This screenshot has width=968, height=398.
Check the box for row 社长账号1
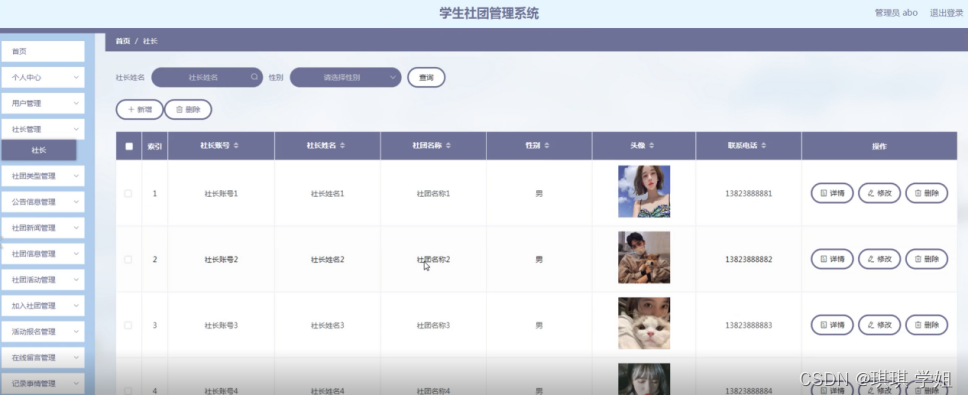pyautogui.click(x=128, y=193)
